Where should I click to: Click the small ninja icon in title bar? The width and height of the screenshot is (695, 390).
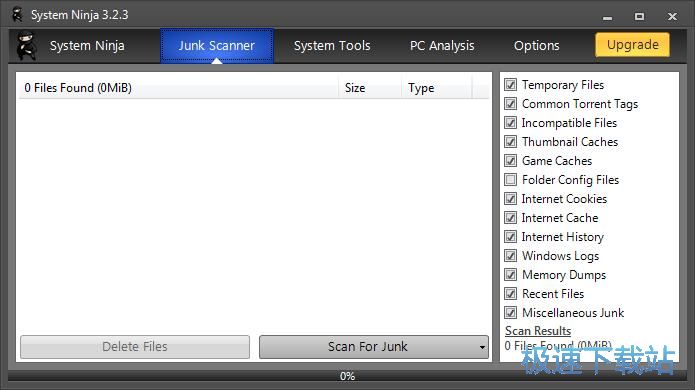pos(17,15)
